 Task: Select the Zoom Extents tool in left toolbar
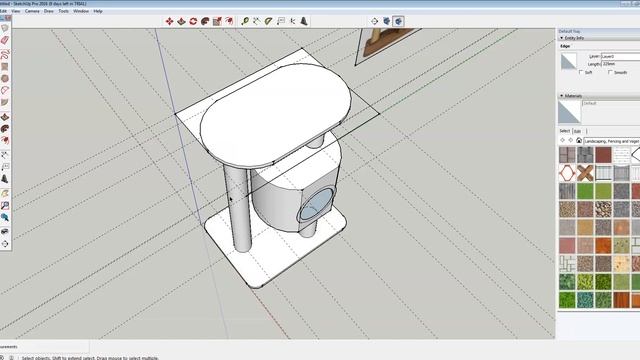coord(5,217)
